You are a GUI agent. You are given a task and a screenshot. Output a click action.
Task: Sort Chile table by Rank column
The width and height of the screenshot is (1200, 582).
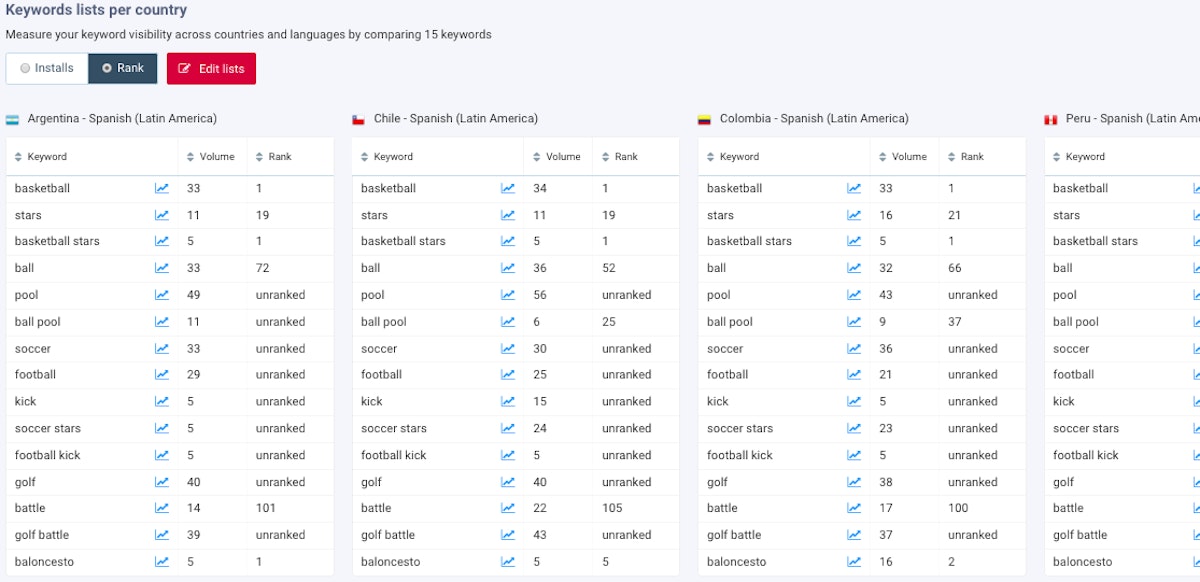point(620,157)
